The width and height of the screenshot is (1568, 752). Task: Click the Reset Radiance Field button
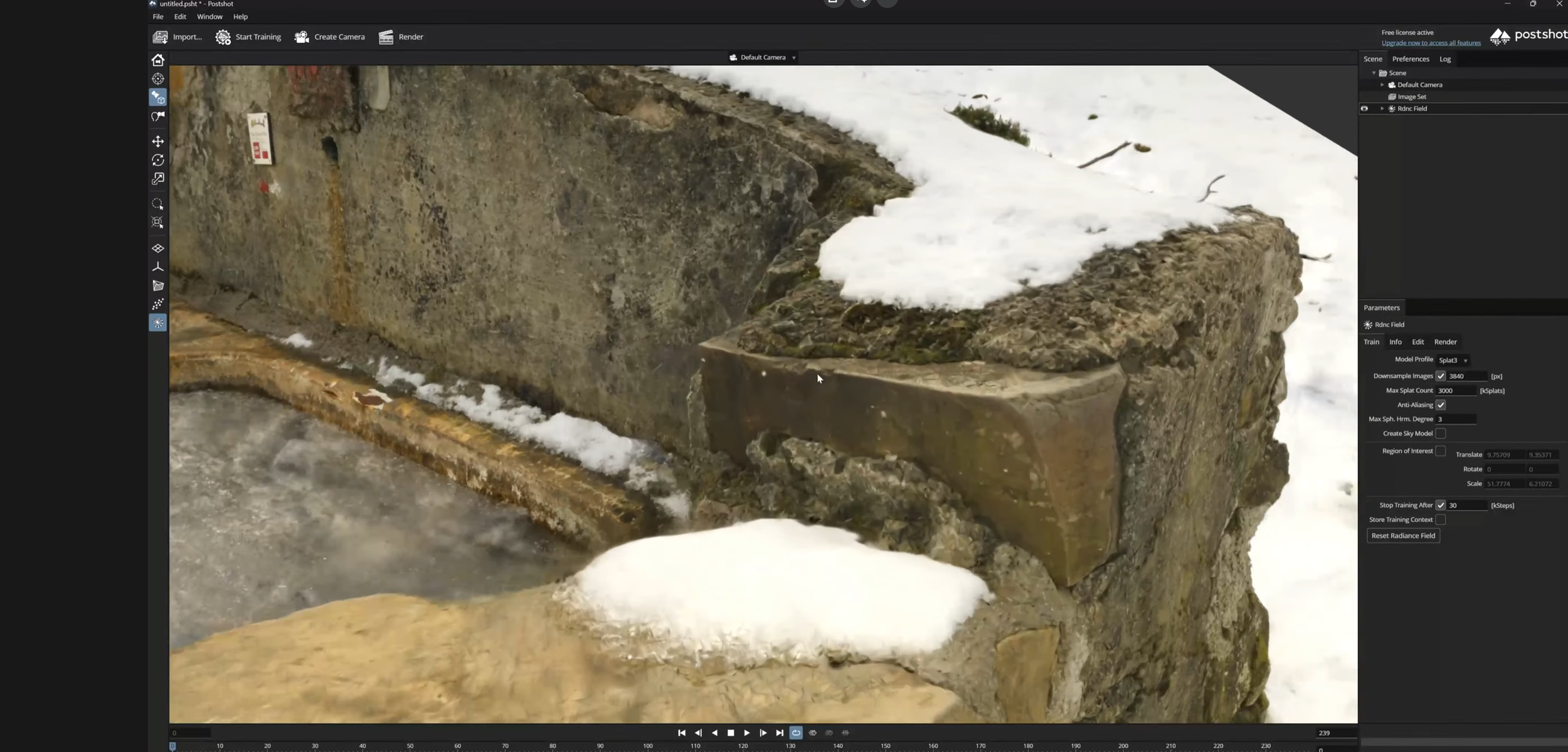[1403, 536]
